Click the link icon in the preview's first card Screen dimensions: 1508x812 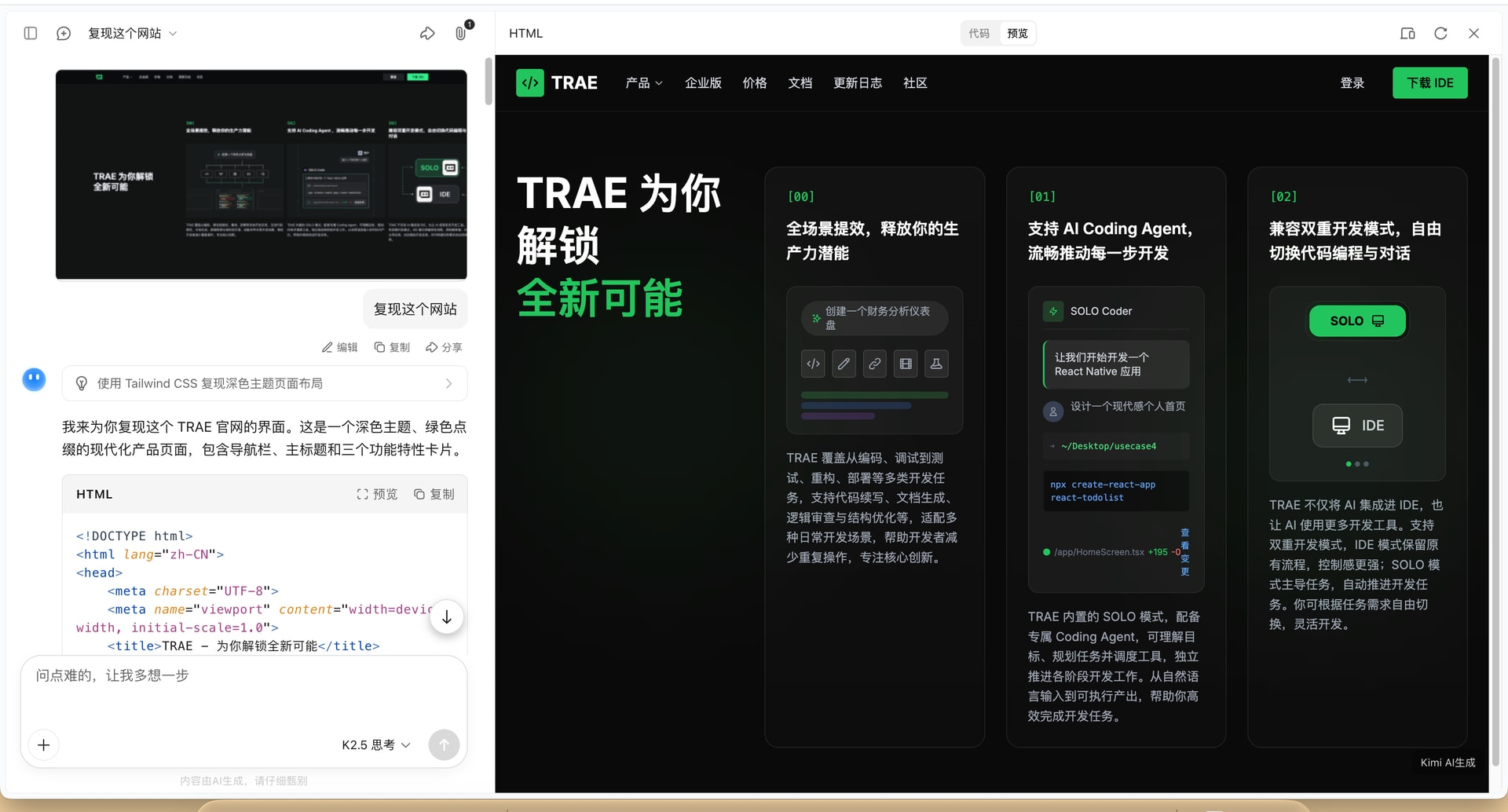pyautogui.click(x=874, y=364)
